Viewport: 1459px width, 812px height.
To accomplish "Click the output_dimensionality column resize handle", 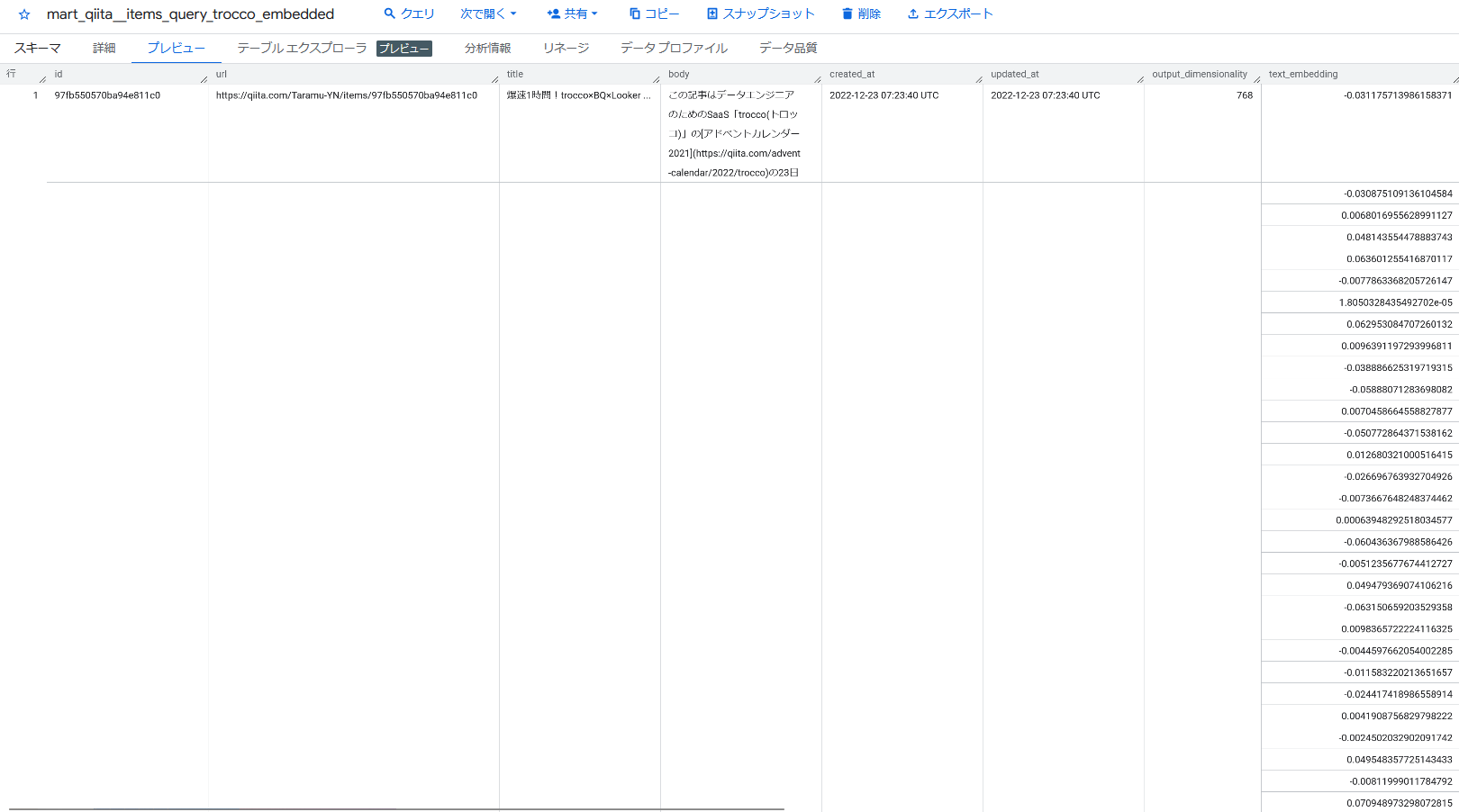I will pyautogui.click(x=1257, y=79).
